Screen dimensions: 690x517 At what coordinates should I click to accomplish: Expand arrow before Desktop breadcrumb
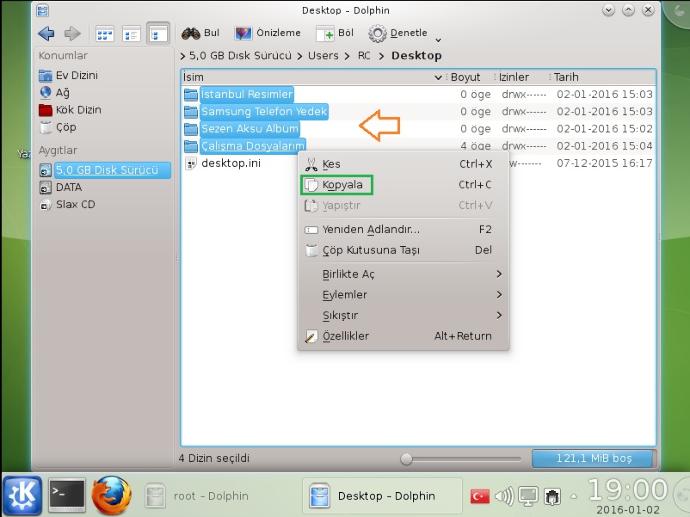pos(381,56)
